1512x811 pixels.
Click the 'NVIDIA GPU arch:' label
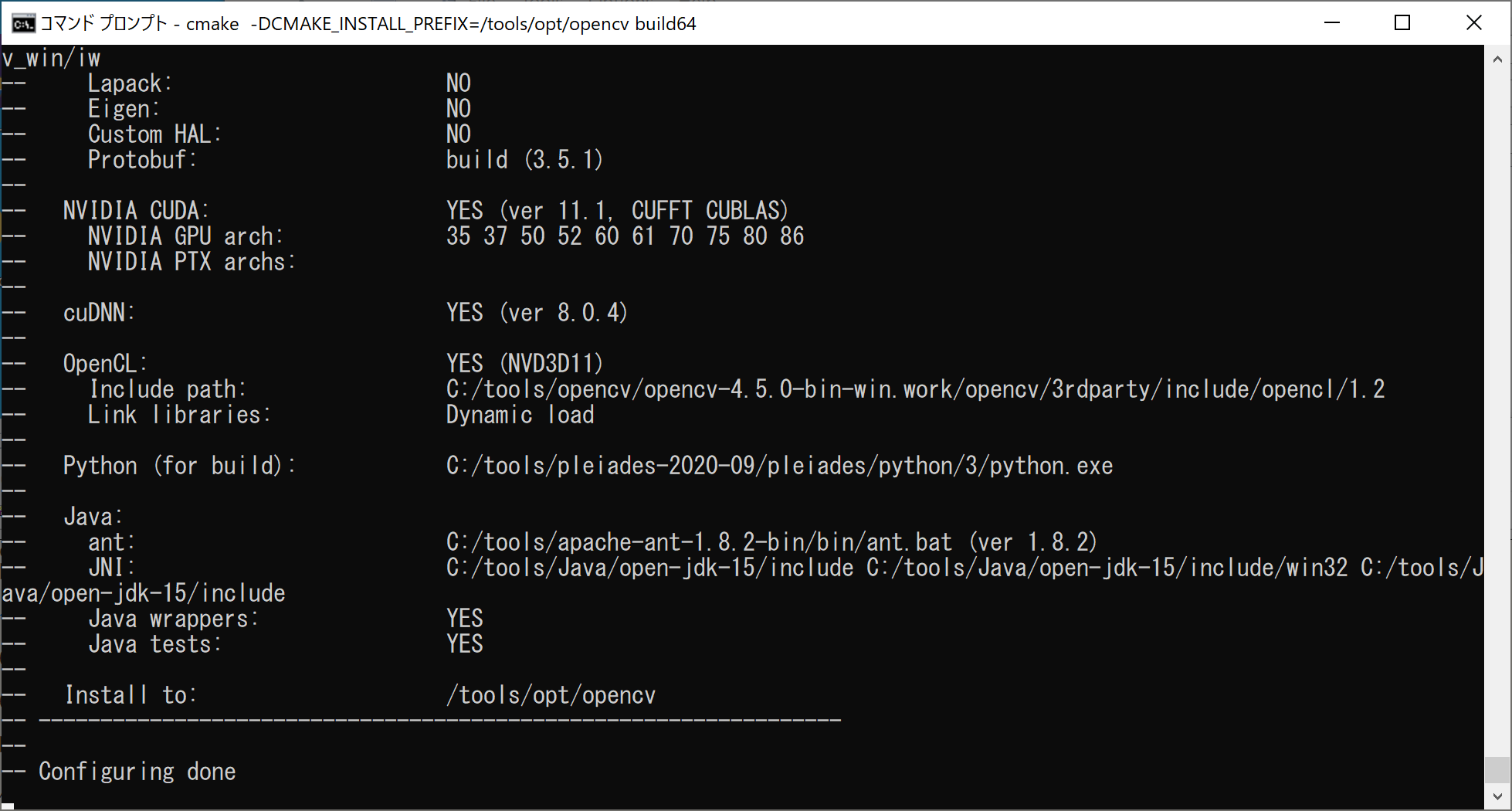(185, 236)
